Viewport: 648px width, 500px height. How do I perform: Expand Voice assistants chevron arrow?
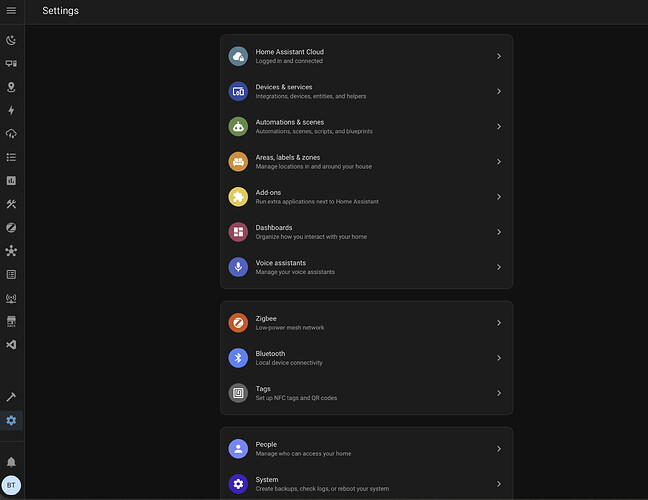[499, 267]
